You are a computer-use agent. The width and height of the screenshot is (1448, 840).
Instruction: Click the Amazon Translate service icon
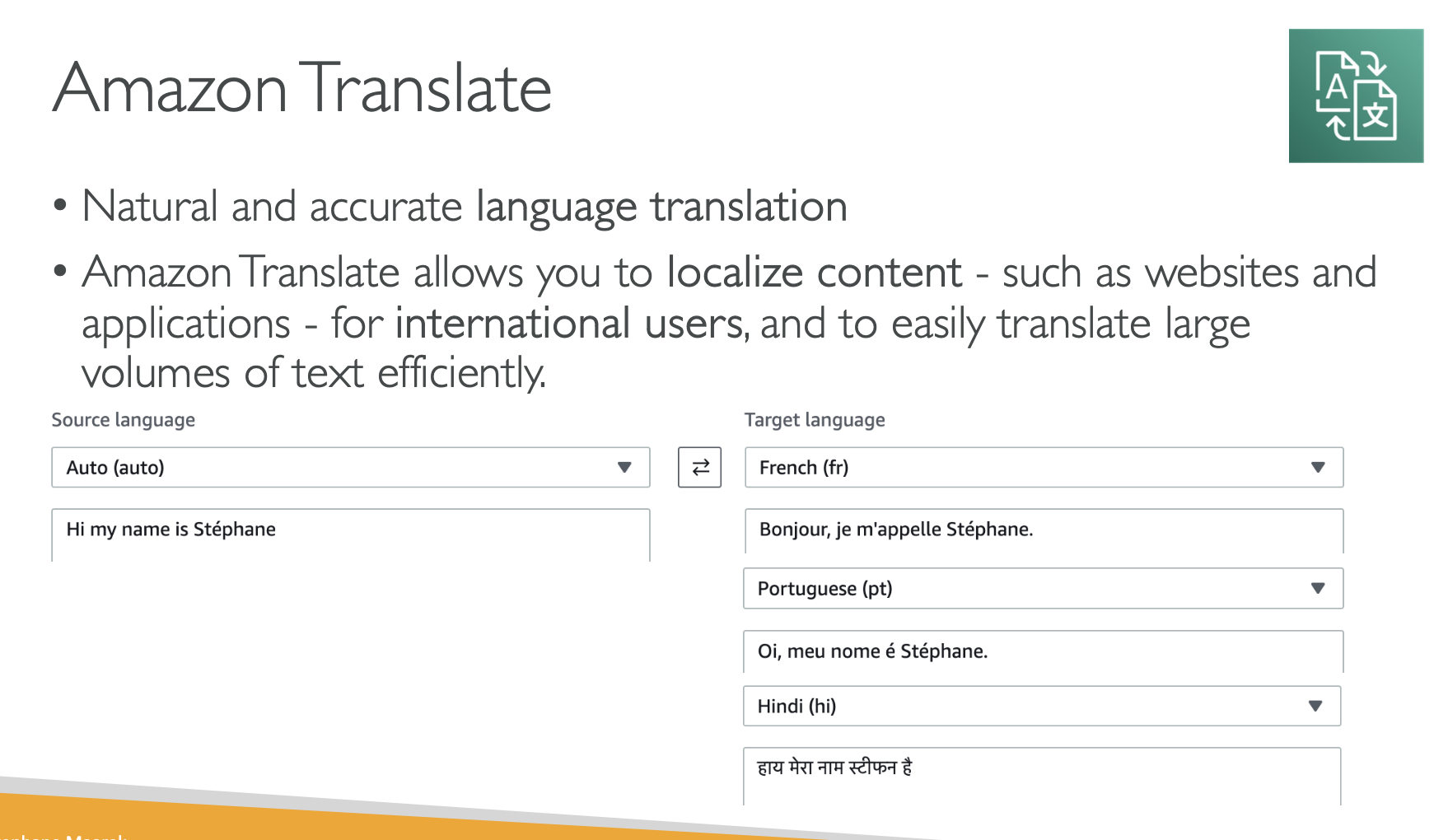[1356, 96]
